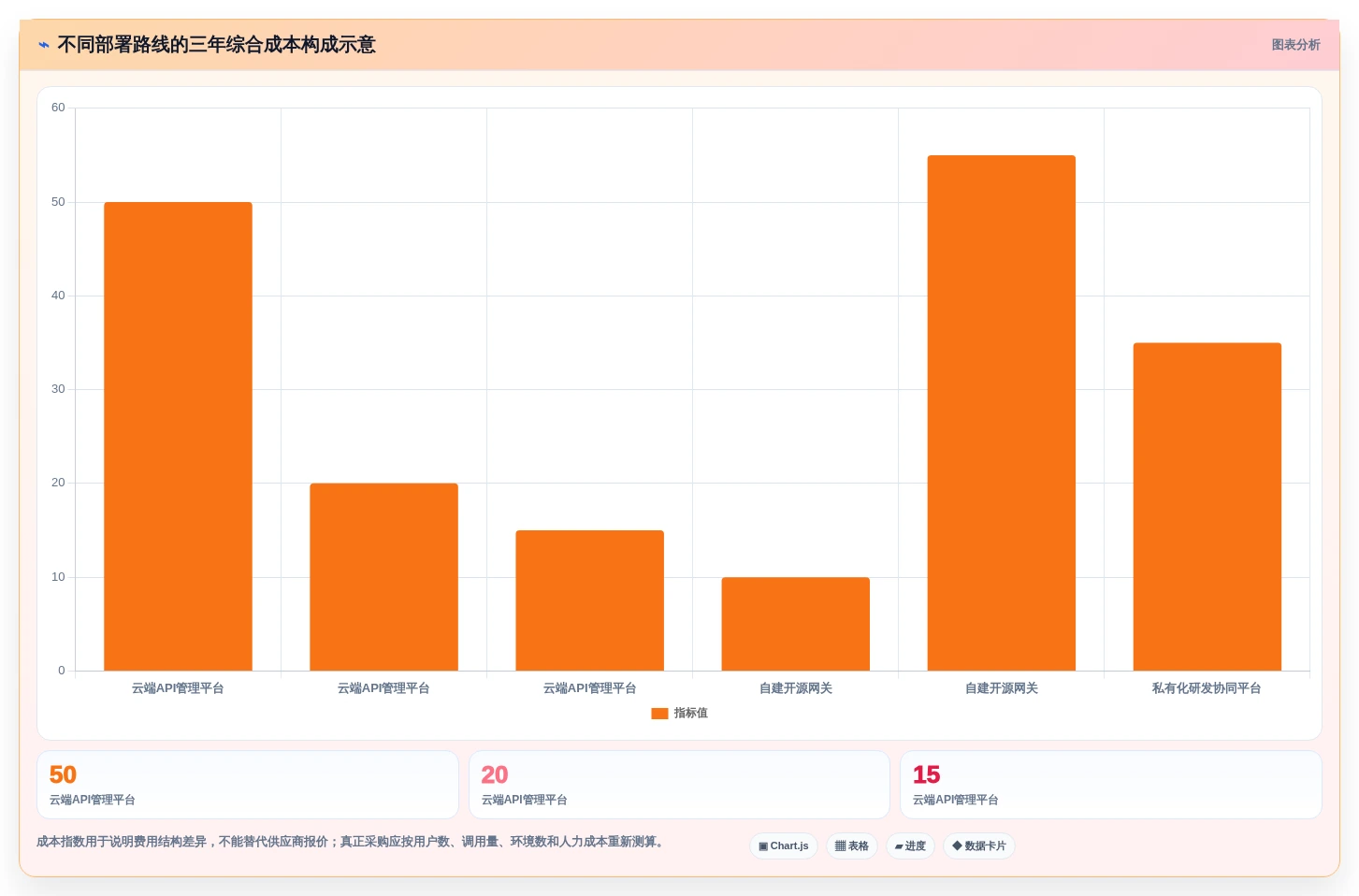The height and width of the screenshot is (896, 1359).
Task: Toggle the 指标值 legend orange swatch
Action: pyautogui.click(x=659, y=714)
